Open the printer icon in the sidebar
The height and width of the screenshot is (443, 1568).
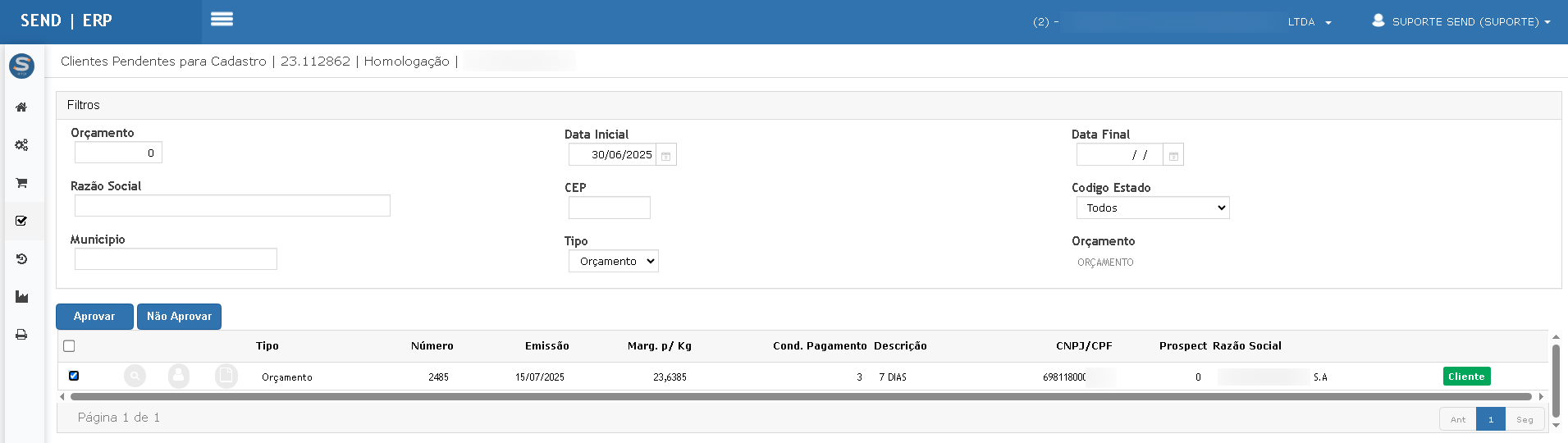coord(21,335)
